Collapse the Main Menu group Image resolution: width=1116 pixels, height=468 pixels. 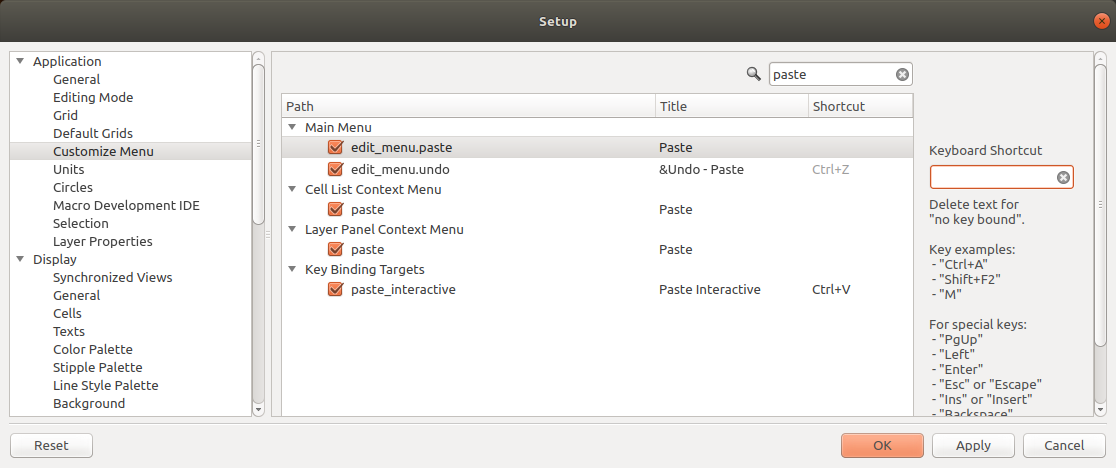click(x=292, y=127)
